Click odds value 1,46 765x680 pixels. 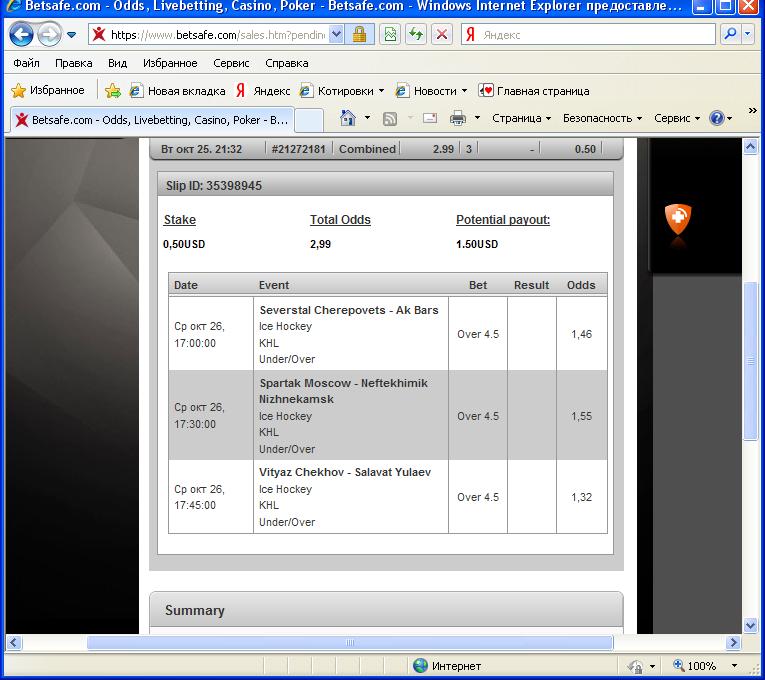pyautogui.click(x=582, y=334)
